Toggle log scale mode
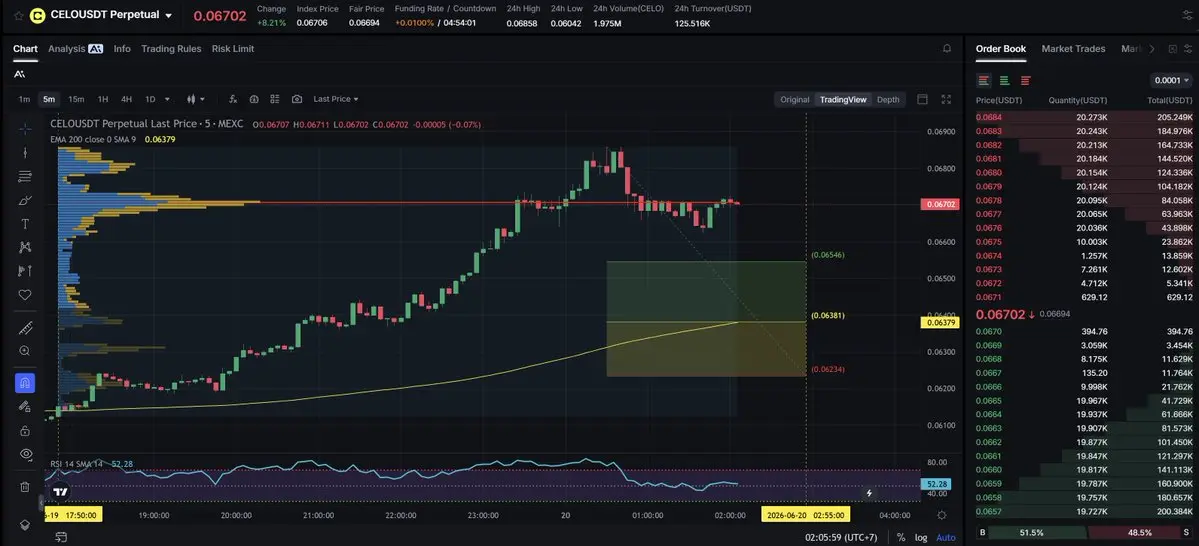The height and width of the screenshot is (546, 1199). point(921,538)
